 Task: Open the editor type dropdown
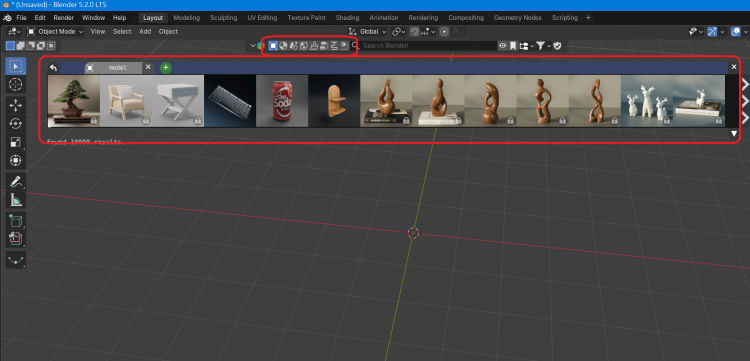tap(14, 32)
